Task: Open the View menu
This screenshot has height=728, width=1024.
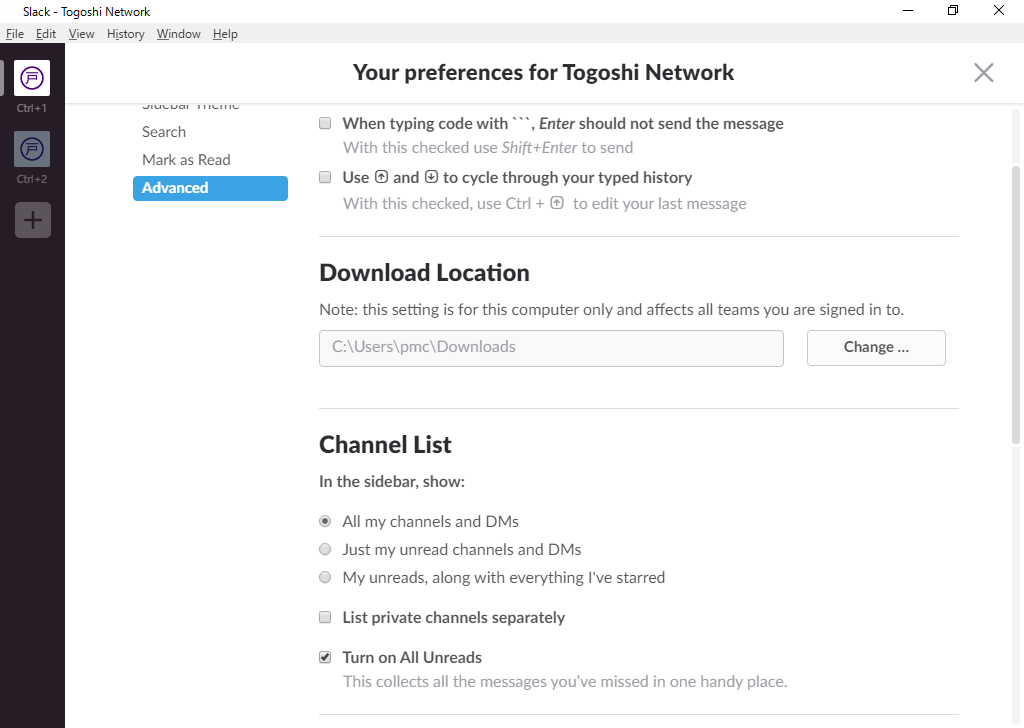Action: tap(82, 34)
